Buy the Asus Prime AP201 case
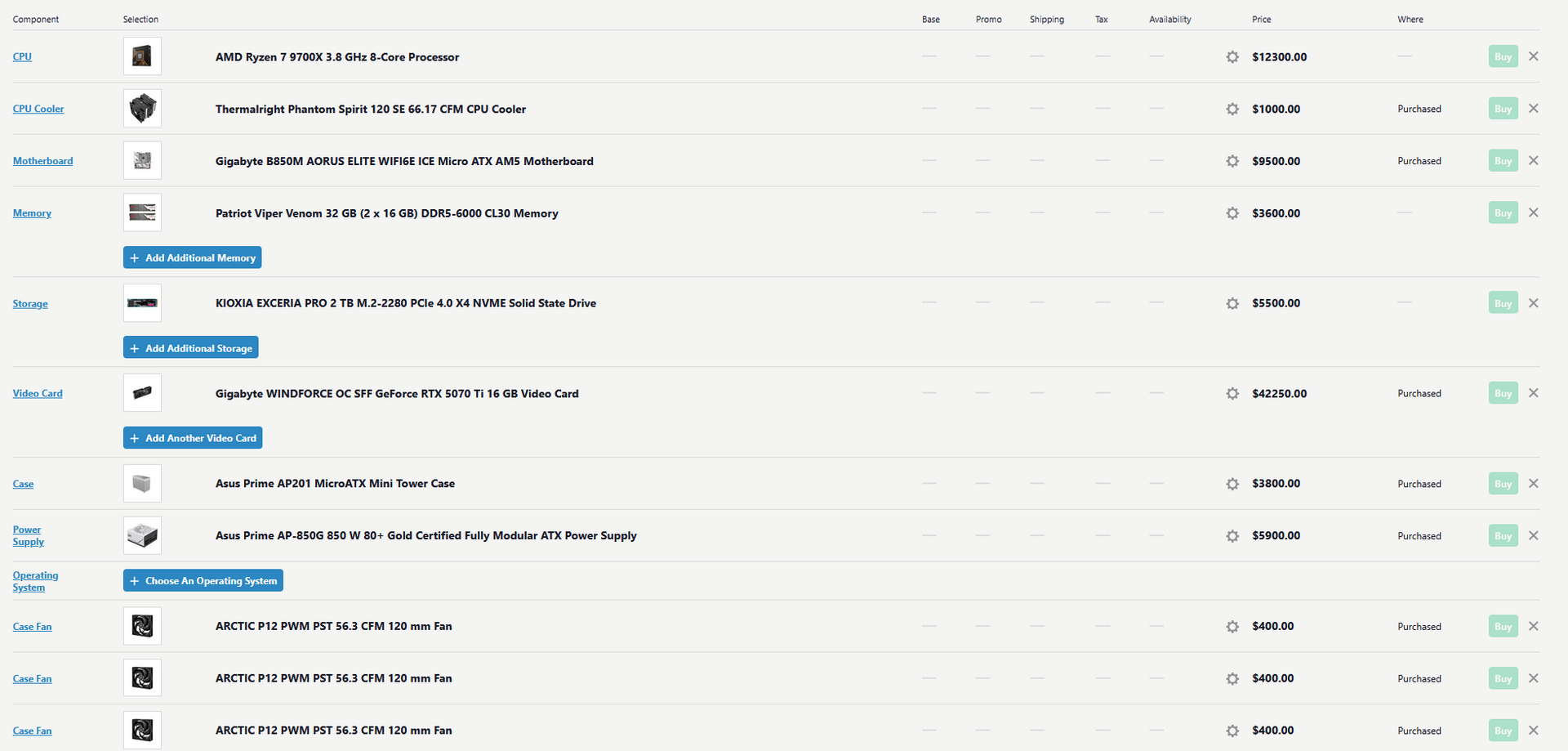Viewport: 1568px width, 751px height. (x=1503, y=484)
